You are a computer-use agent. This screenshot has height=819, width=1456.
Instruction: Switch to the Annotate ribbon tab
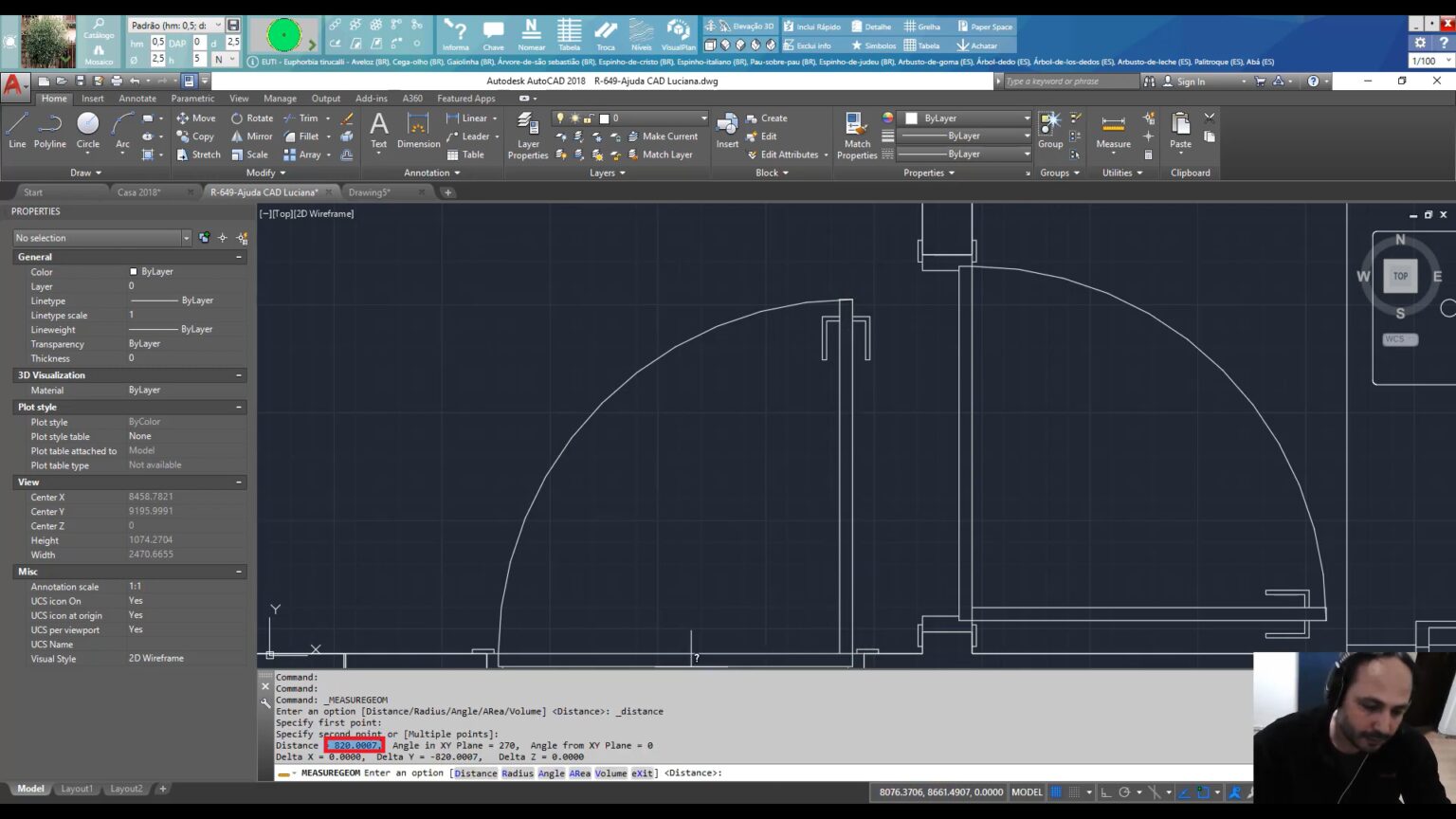point(137,98)
